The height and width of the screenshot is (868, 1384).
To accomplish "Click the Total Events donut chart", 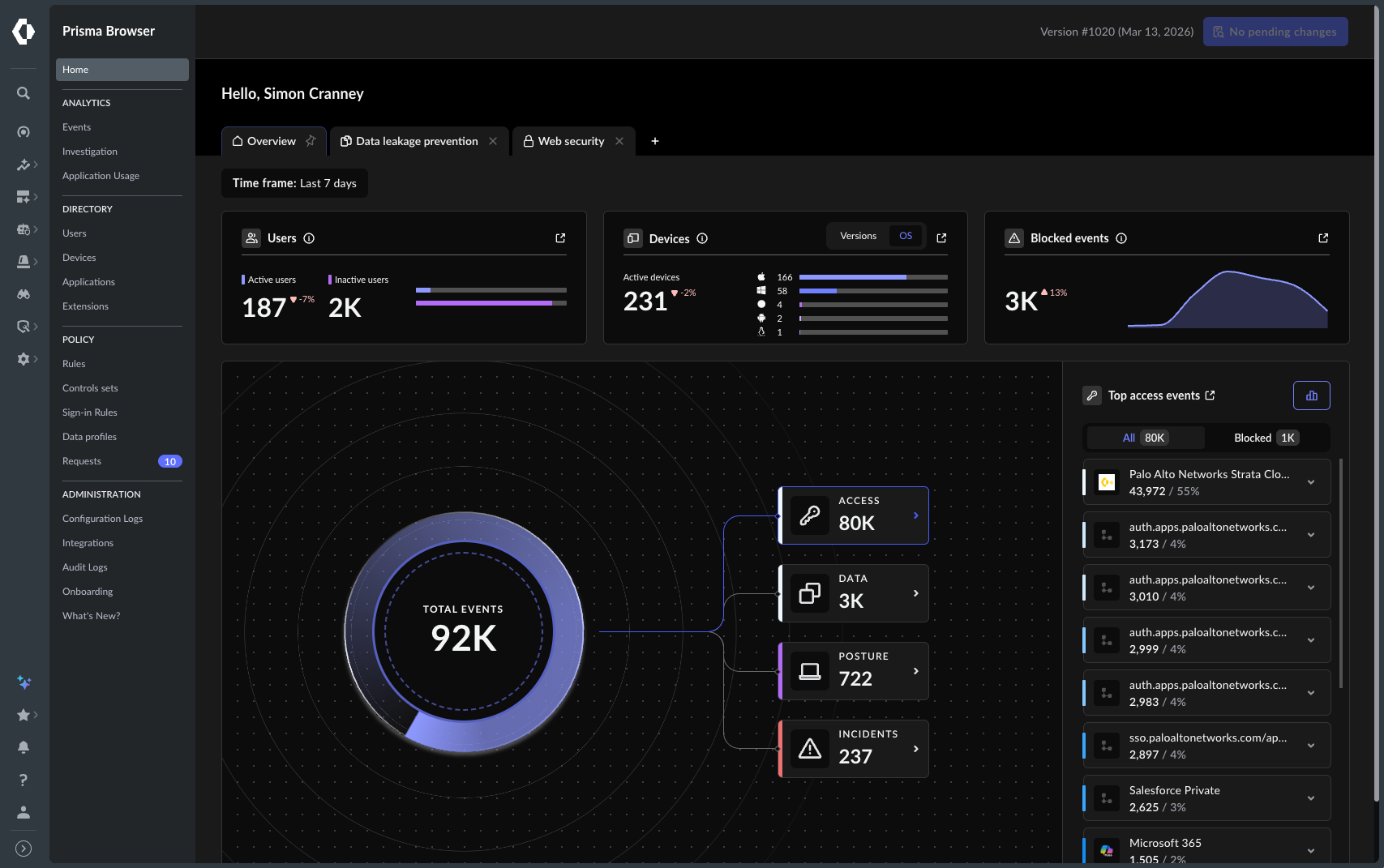I will (463, 632).
